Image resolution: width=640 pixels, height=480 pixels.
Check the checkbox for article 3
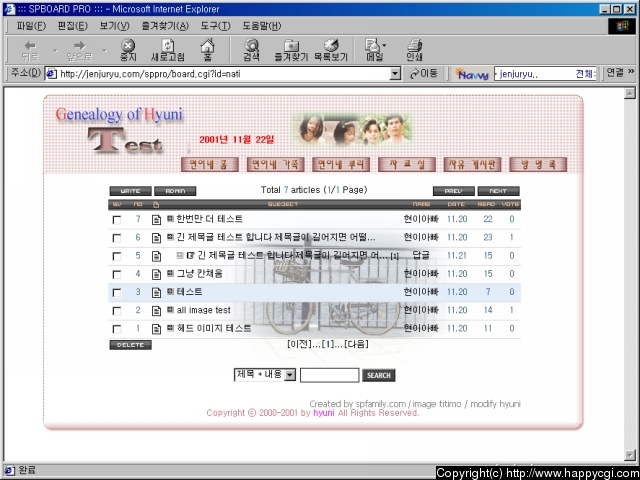[117, 293]
